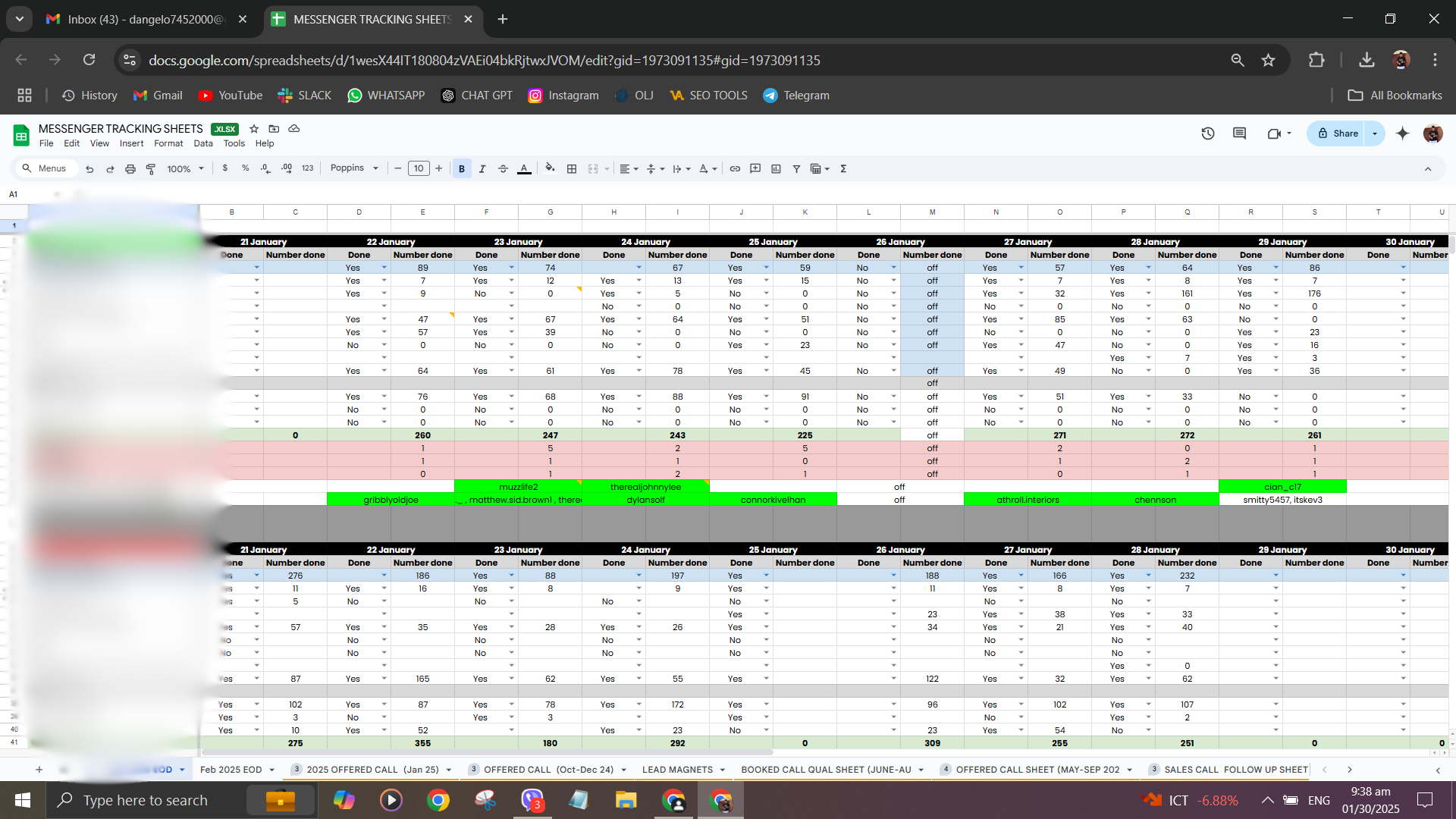Toggle italic formatting
Viewport: 1456px width, 819px height.
[x=482, y=169]
